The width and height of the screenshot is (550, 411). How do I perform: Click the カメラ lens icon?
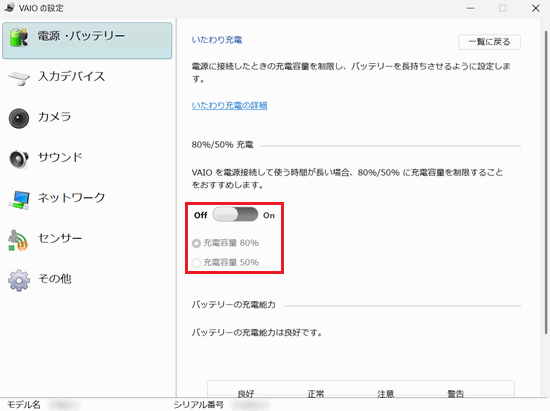(x=19, y=118)
